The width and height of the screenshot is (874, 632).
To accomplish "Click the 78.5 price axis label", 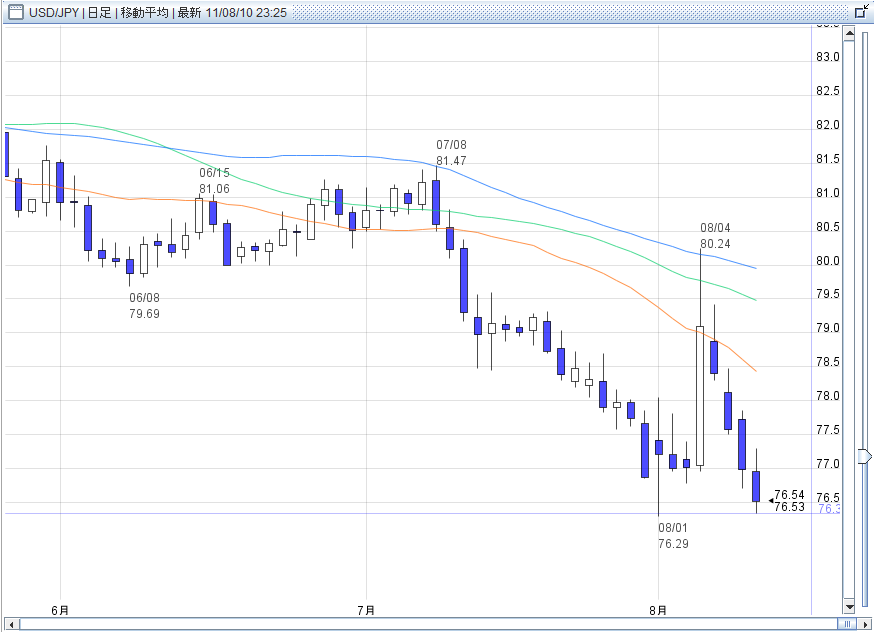I will click(x=828, y=362).
